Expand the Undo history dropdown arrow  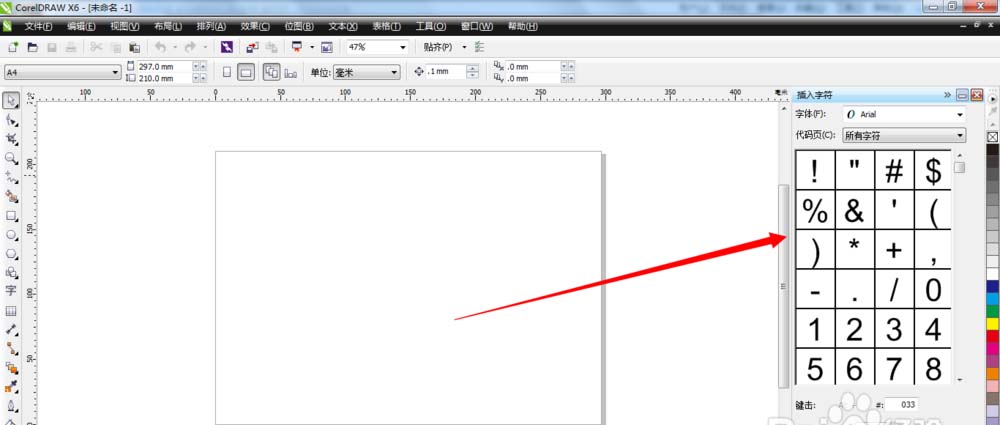(x=175, y=47)
